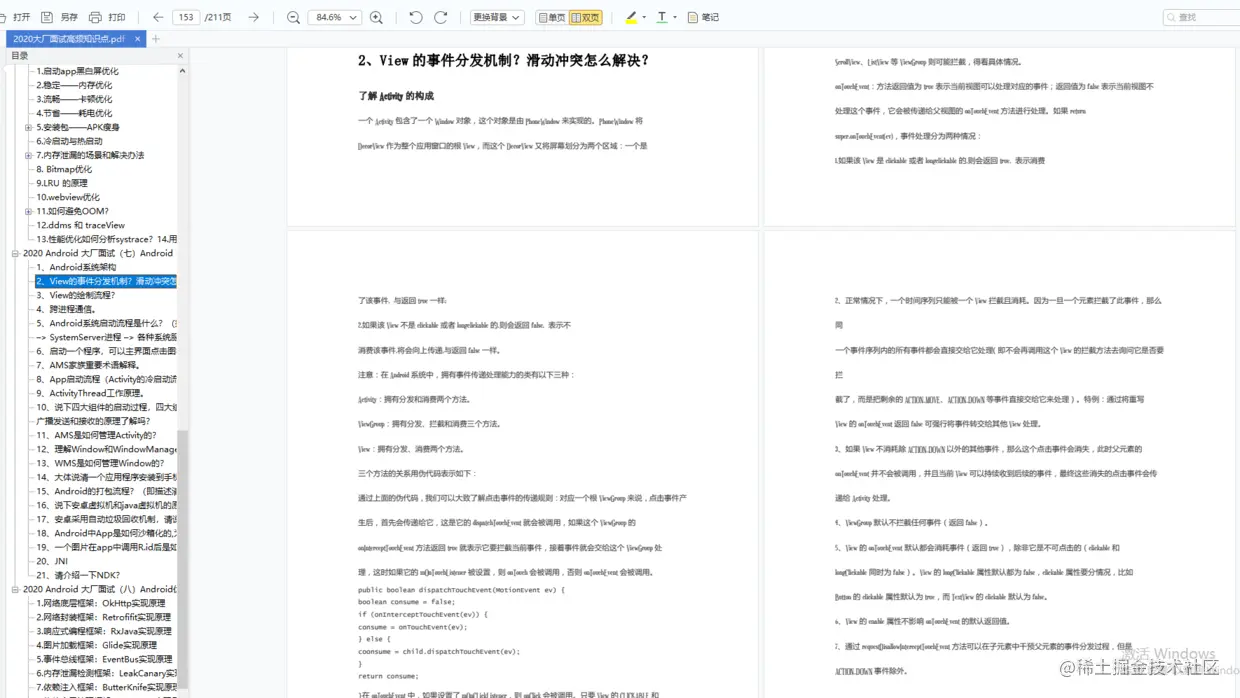This screenshot has width=1240, height=698.
Task: Select the green underline text tool
Action: [662, 17]
